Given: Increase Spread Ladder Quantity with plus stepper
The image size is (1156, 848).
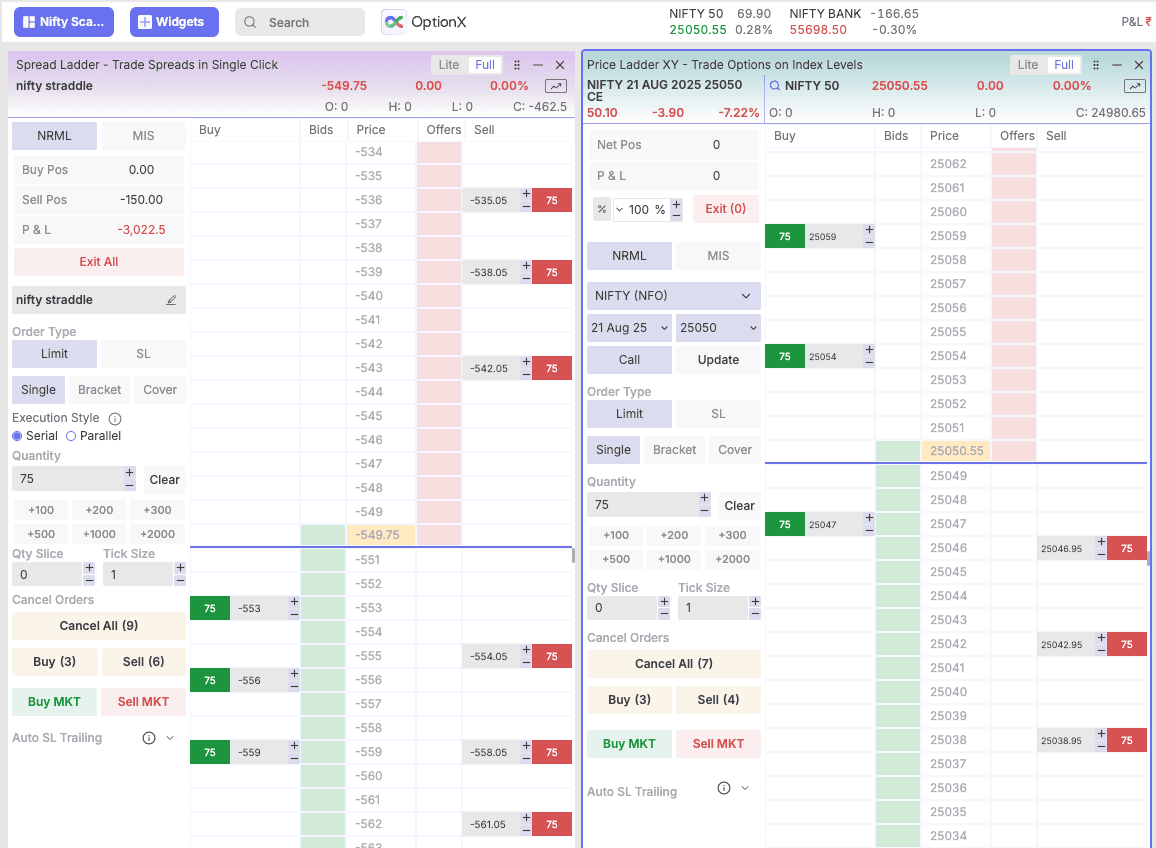Looking at the screenshot, I should tap(129, 472).
